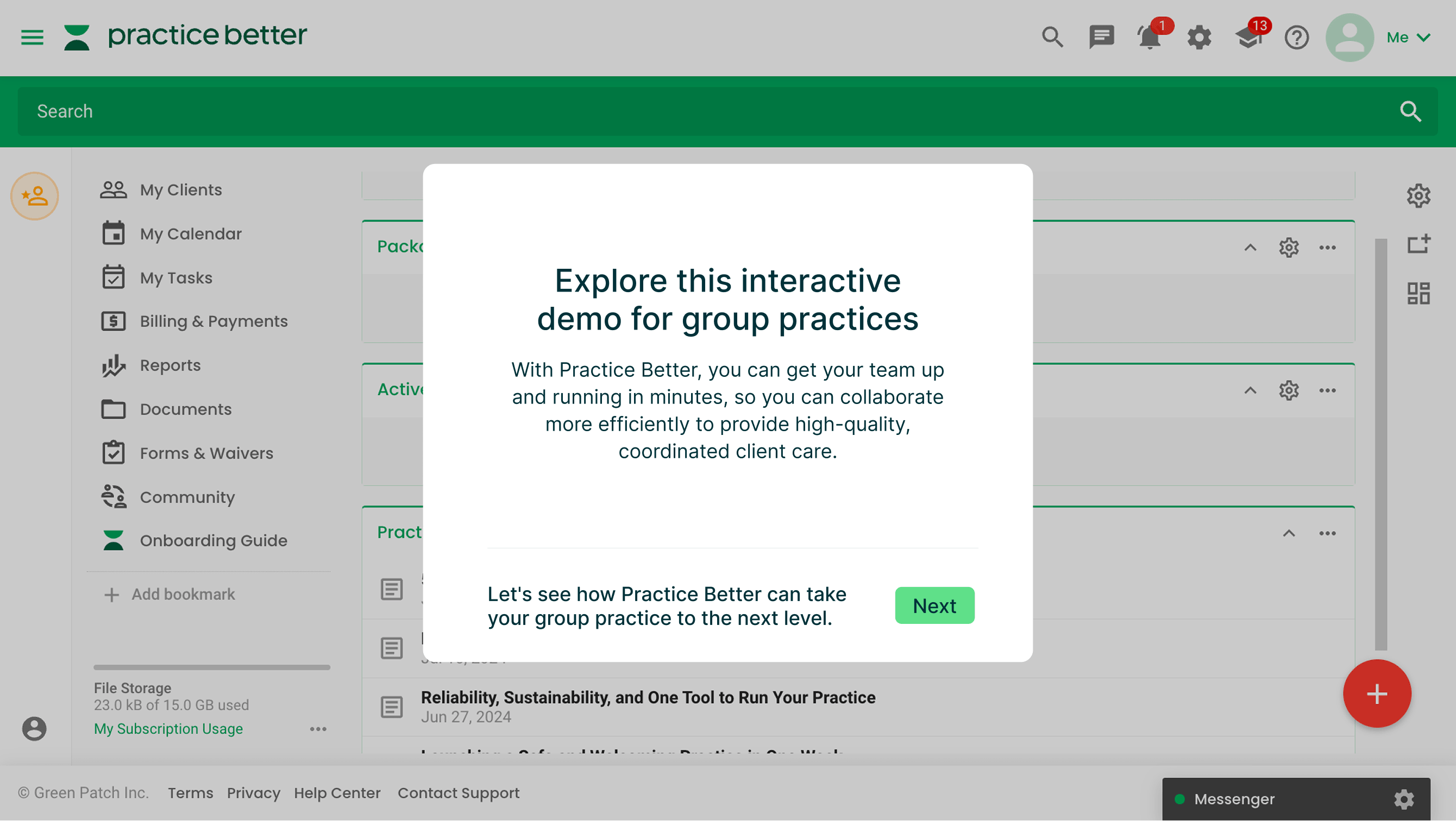The image size is (1456, 821).
Task: Open file storage more options dots
Action: point(318,729)
